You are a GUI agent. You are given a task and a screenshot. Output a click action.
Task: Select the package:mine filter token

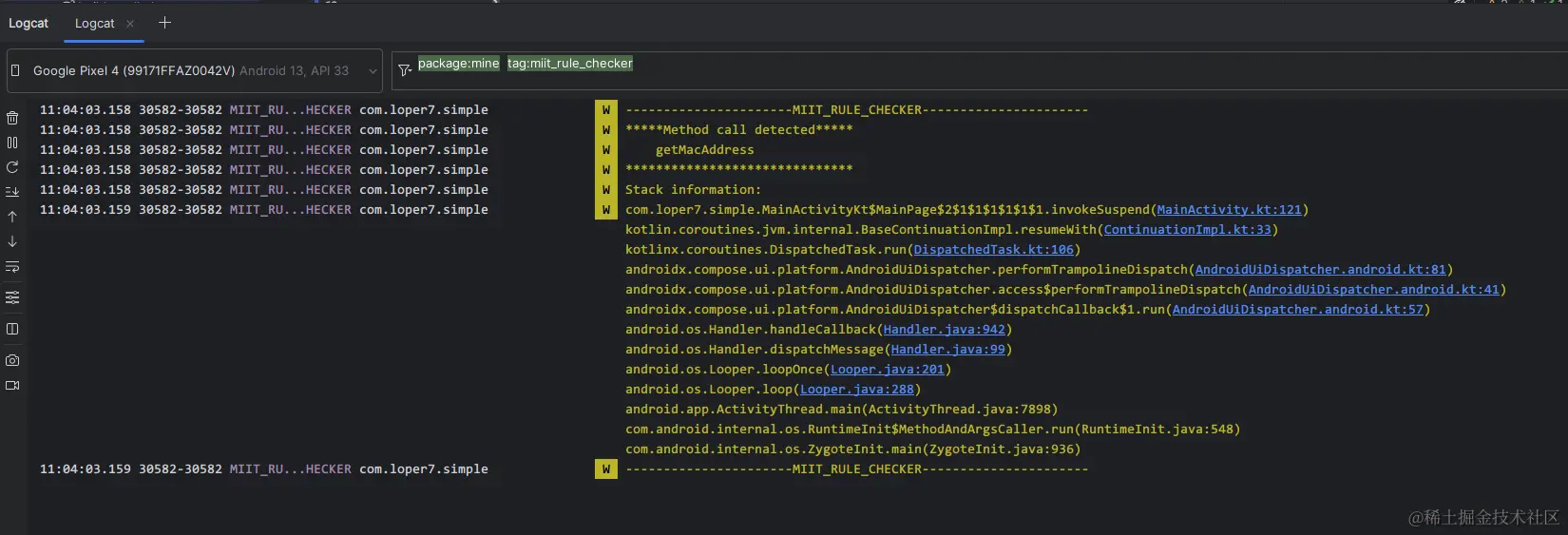(x=458, y=64)
